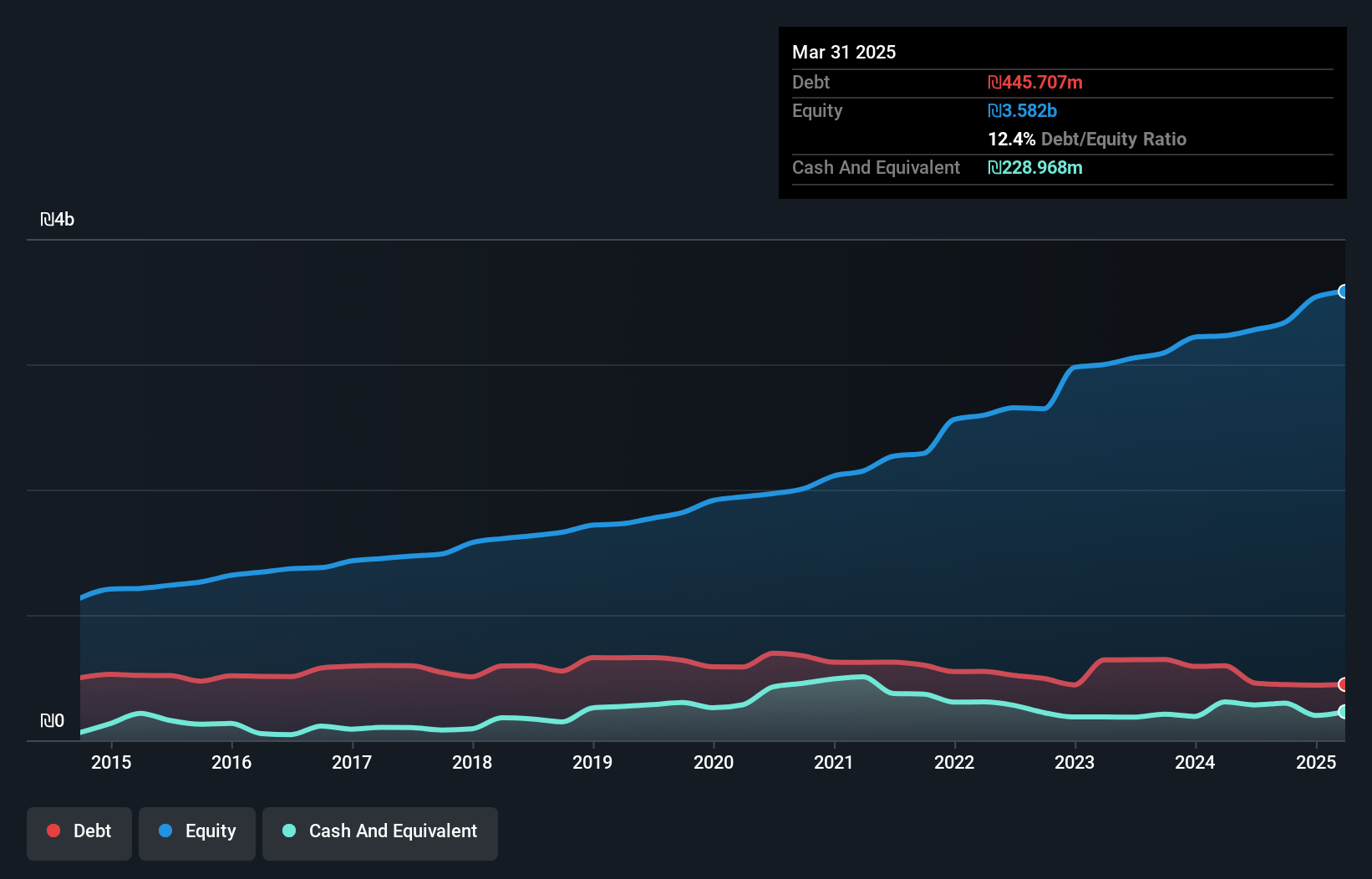Select the teal Cash endpoint marker on chart
The width and height of the screenshot is (1372, 879).
(x=1344, y=712)
